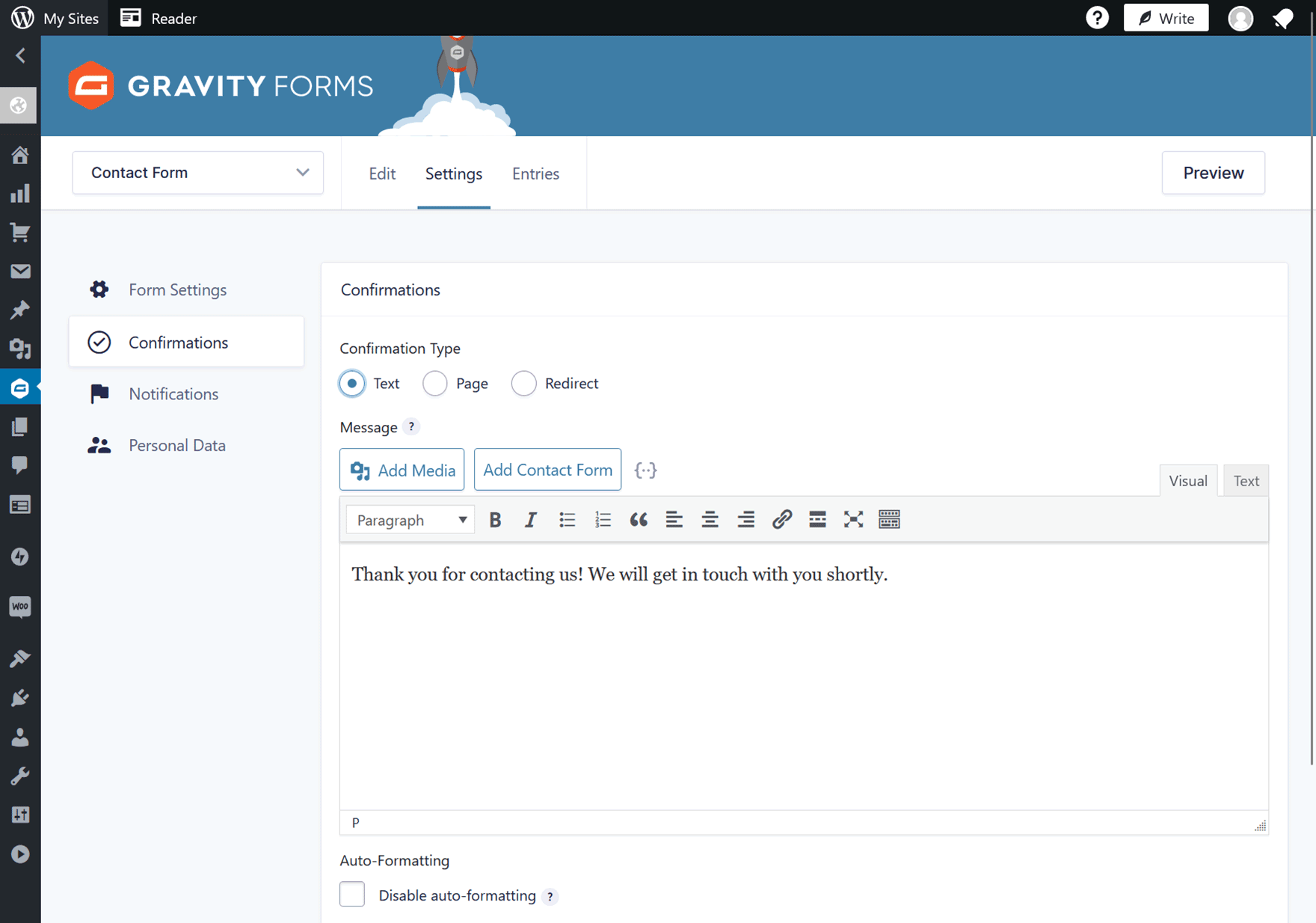Switch to the Edit tab

click(x=382, y=174)
